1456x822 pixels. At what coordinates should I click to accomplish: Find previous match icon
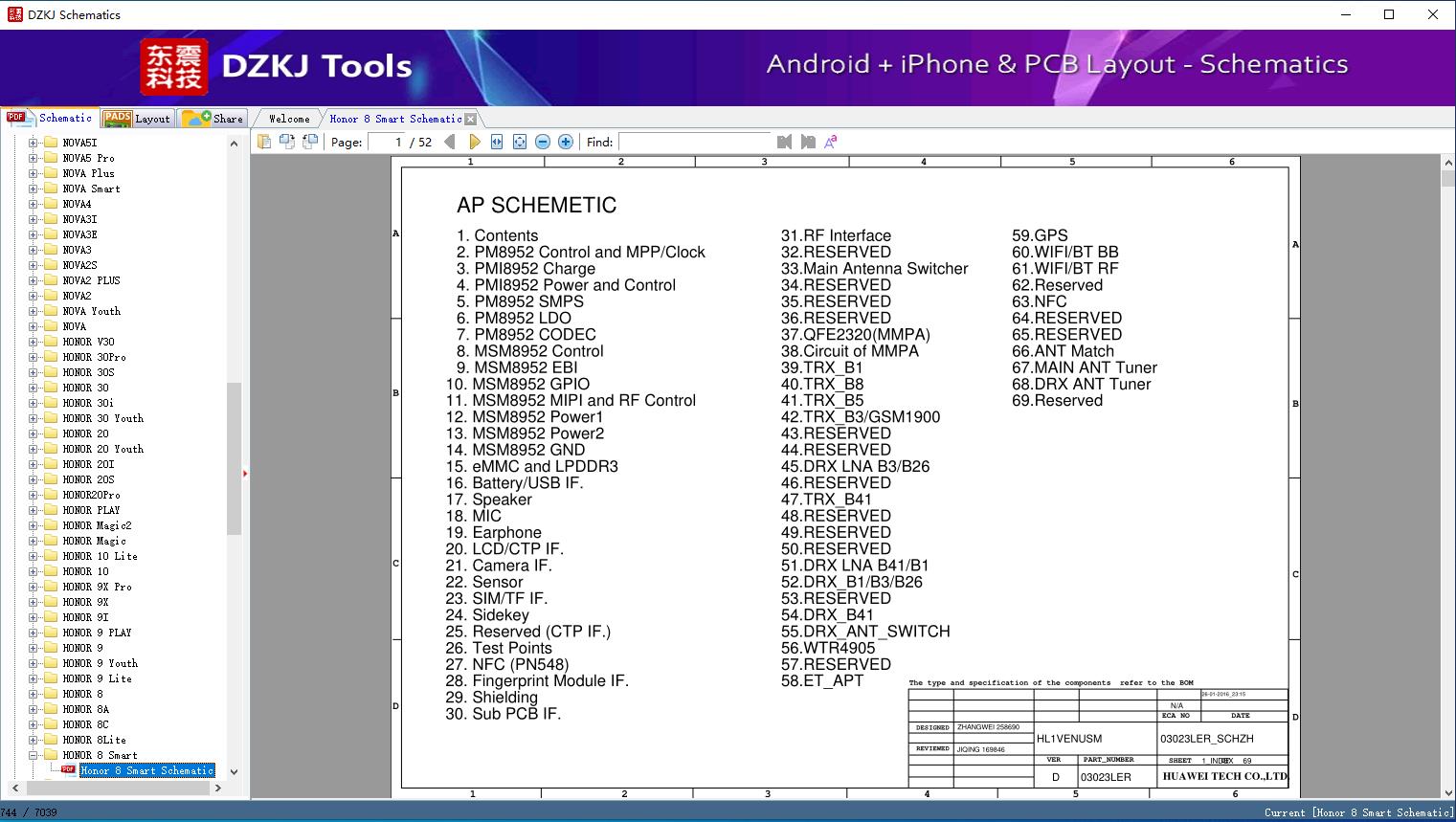[x=785, y=142]
